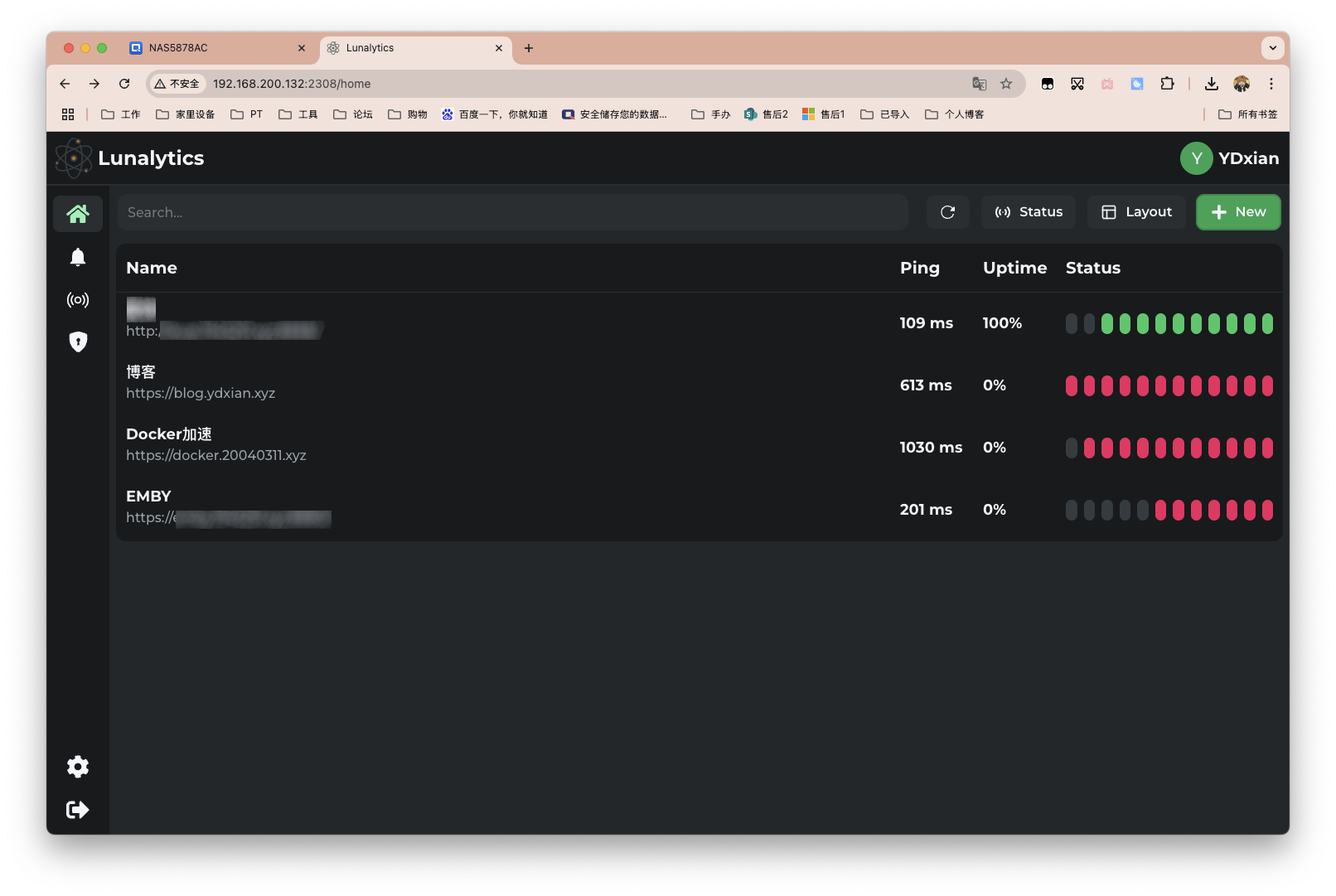Open the Home dashboard sidebar icon
Image resolution: width=1336 pixels, height=896 pixels.
pos(78,214)
